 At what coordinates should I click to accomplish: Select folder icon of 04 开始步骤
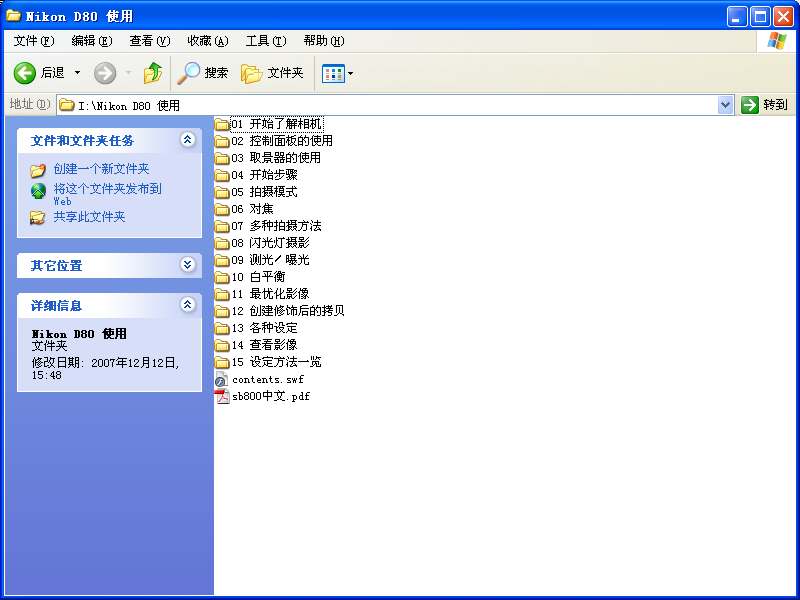pyautogui.click(x=222, y=175)
